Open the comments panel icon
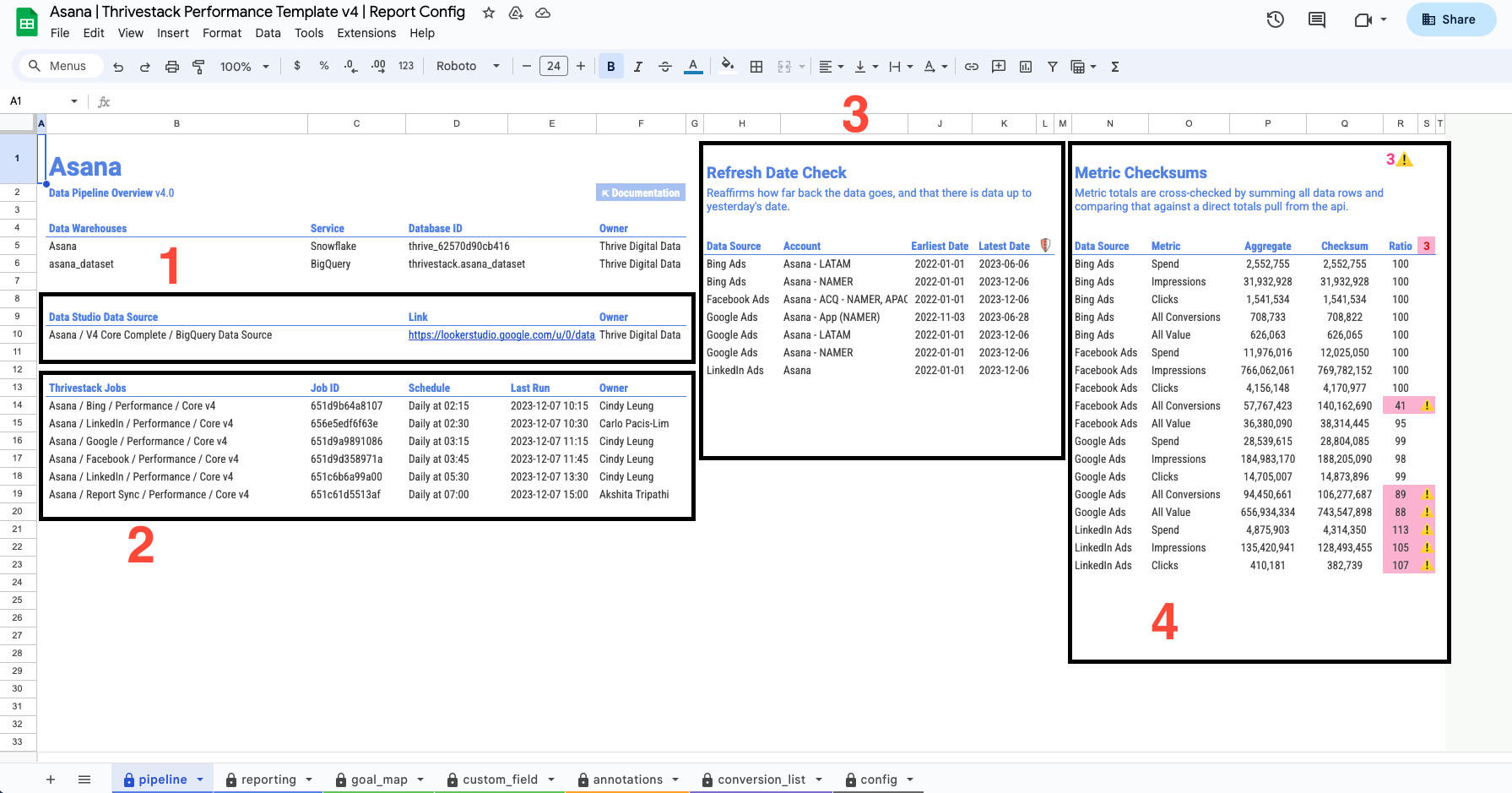1512x793 pixels. pyautogui.click(x=1316, y=19)
